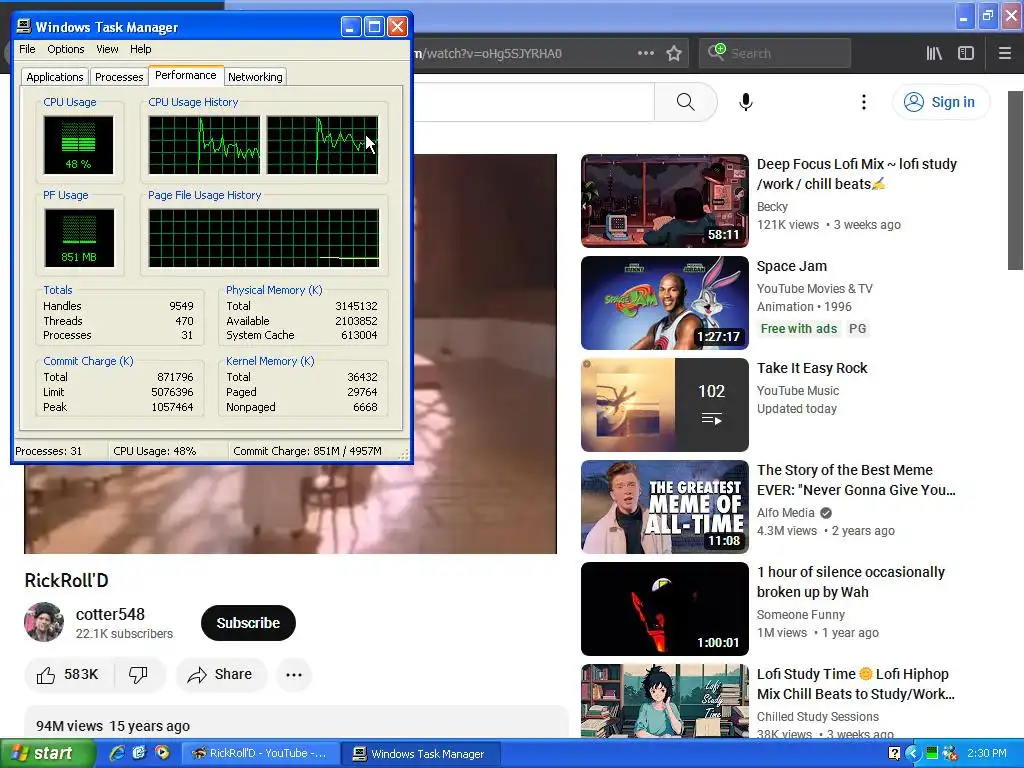Click the Share button

click(x=220, y=675)
